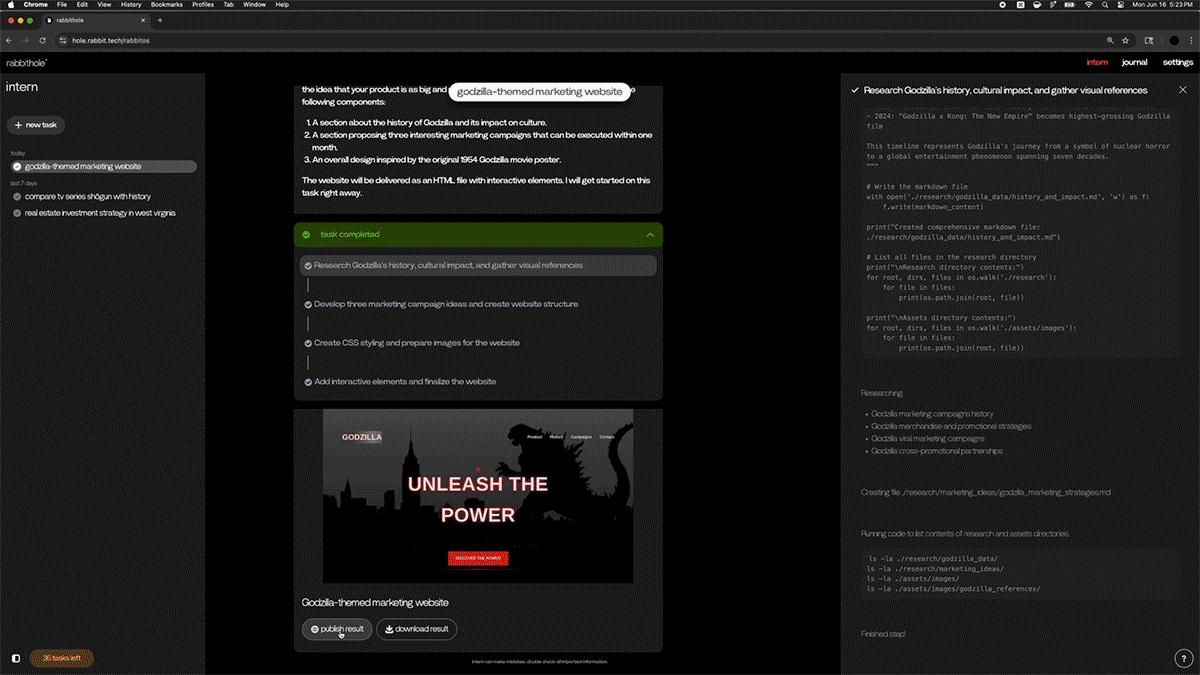Open the help question mark button
The image size is (1200, 675).
point(1182,658)
